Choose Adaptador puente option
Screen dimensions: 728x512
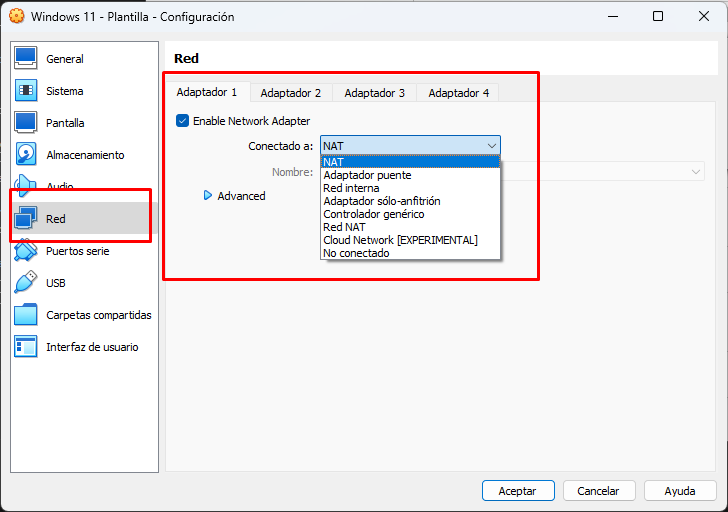pos(410,175)
